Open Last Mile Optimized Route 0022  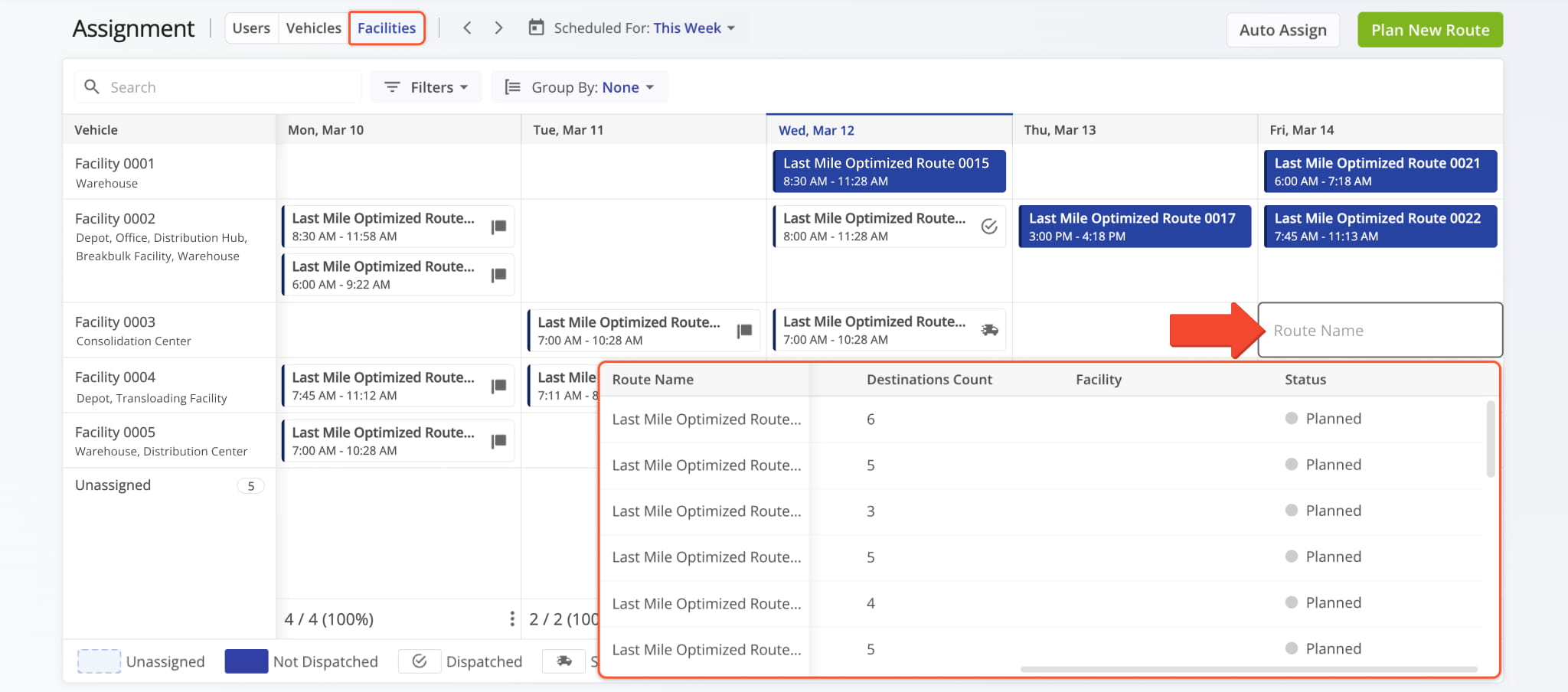[1380, 227]
